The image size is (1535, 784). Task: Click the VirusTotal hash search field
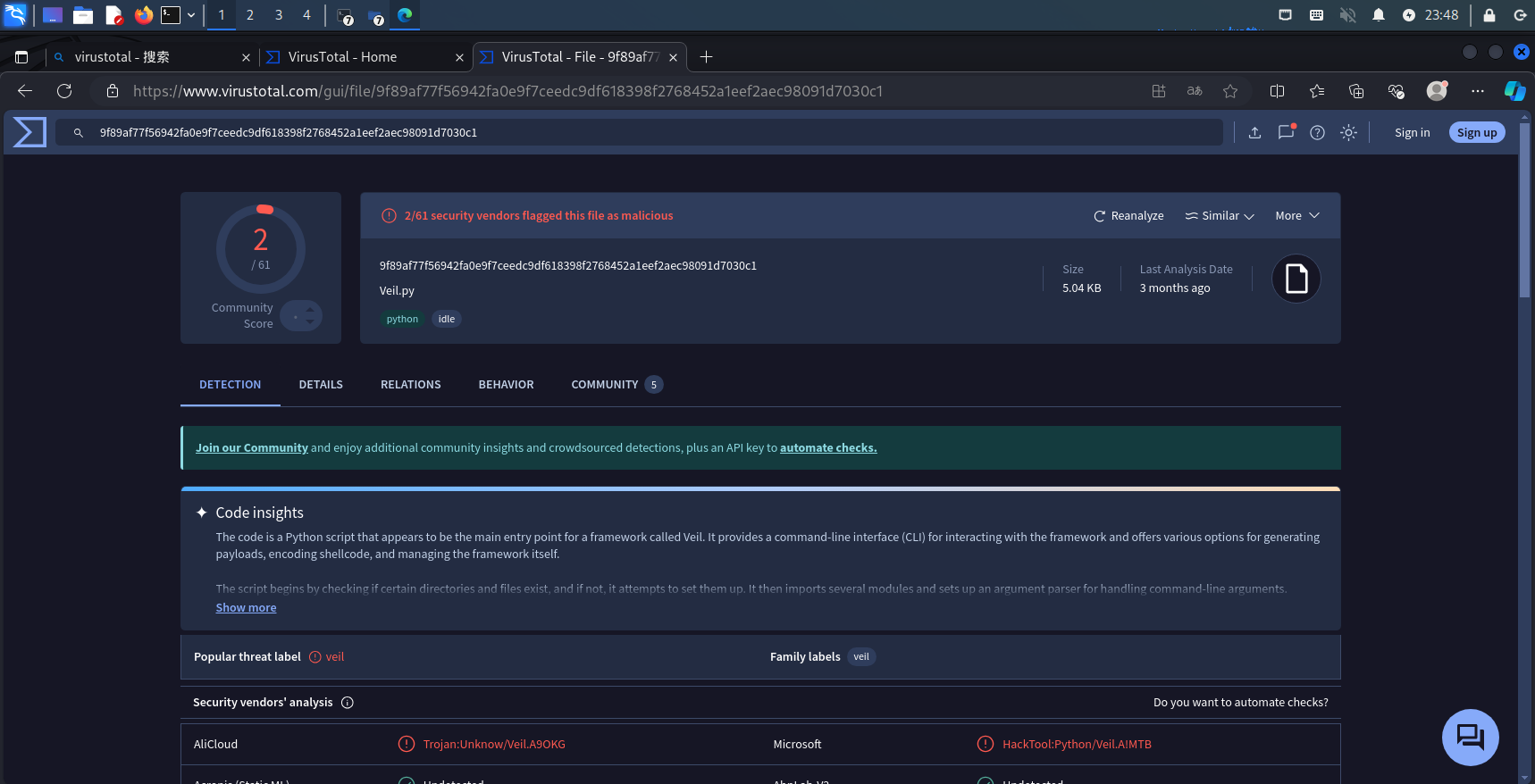(639, 132)
